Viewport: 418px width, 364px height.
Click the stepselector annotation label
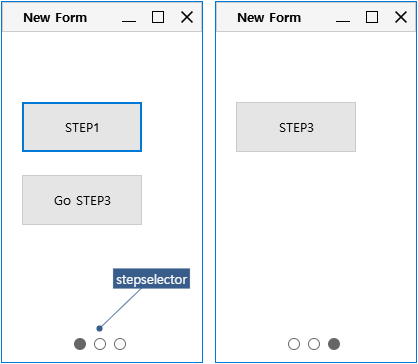[x=151, y=279]
